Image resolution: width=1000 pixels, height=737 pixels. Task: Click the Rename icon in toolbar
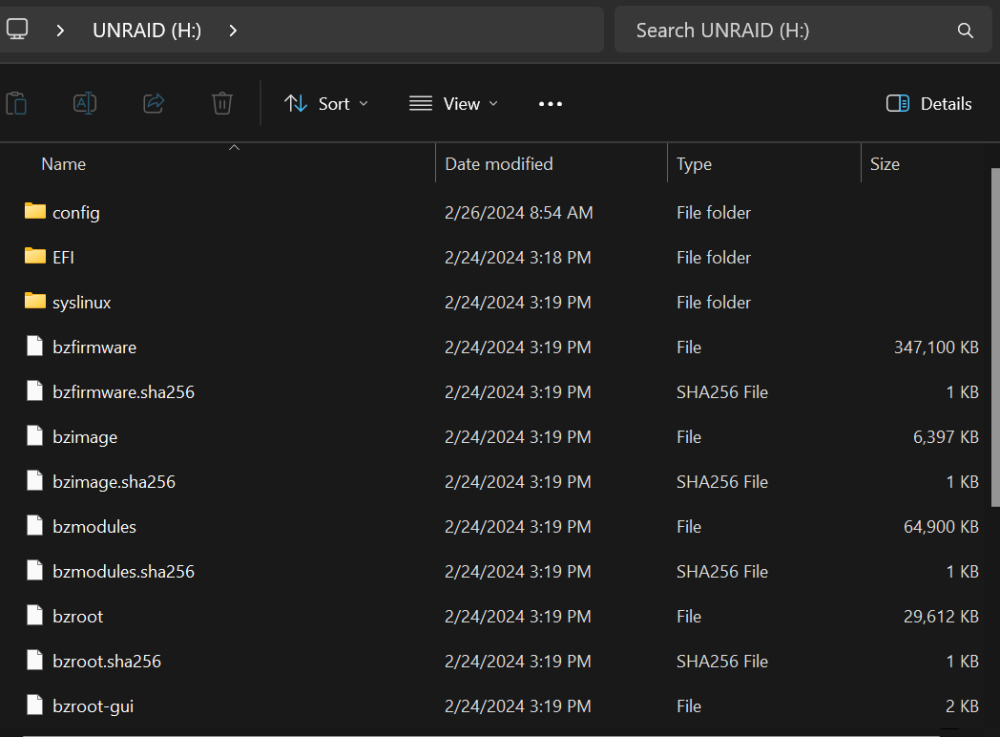pos(85,103)
